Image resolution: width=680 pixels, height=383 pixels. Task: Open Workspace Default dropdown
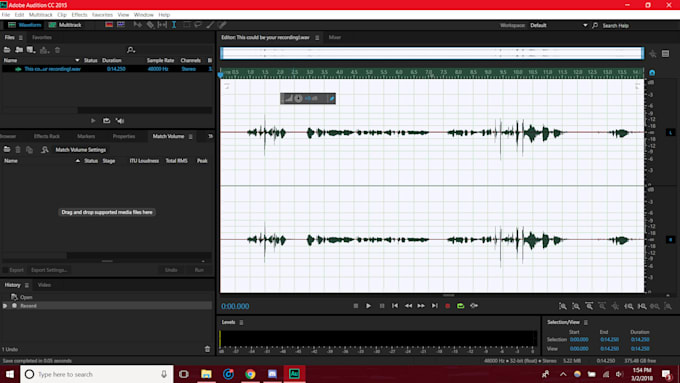click(x=559, y=25)
